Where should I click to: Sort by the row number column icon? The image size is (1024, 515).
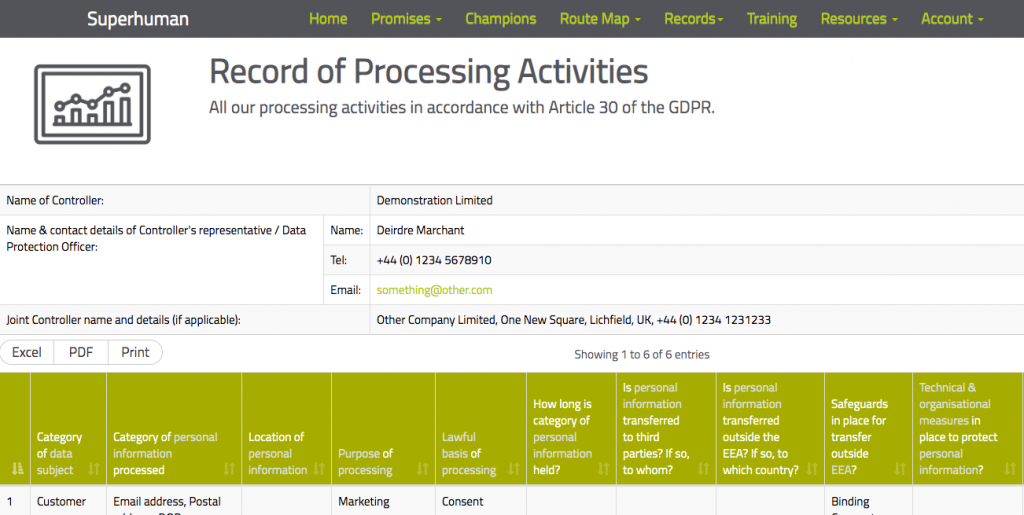coord(15,469)
